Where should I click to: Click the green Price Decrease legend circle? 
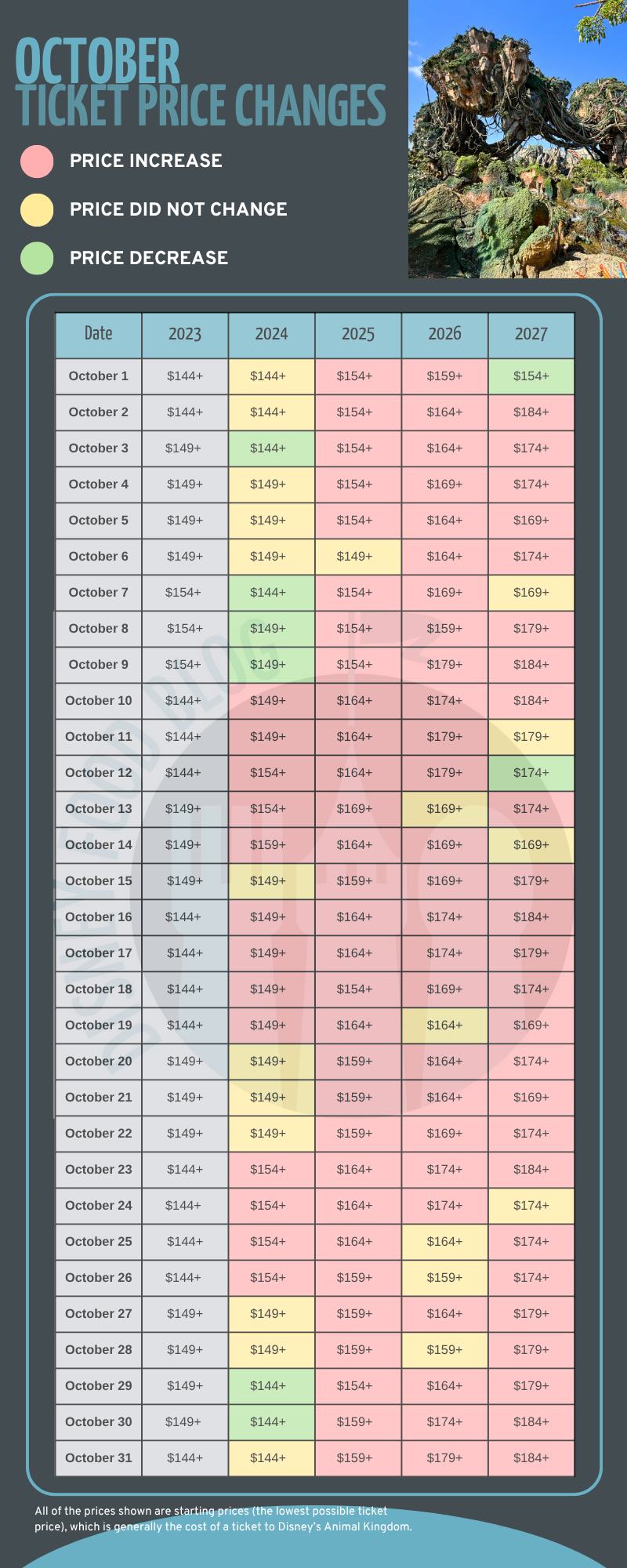pyautogui.click(x=37, y=258)
